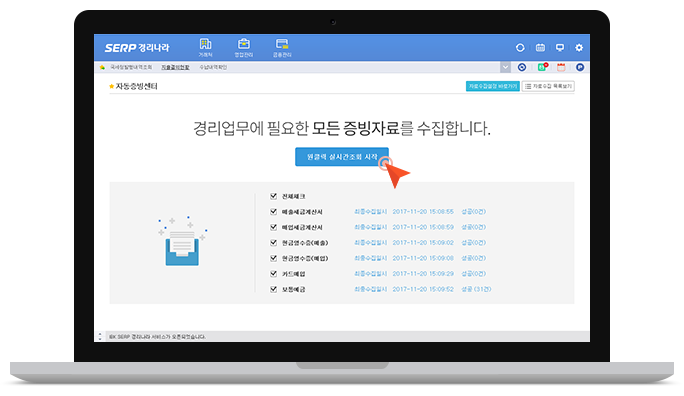Click the timestamp 2017-11-20 15:09:29
684x396 pixels.
click(423, 273)
